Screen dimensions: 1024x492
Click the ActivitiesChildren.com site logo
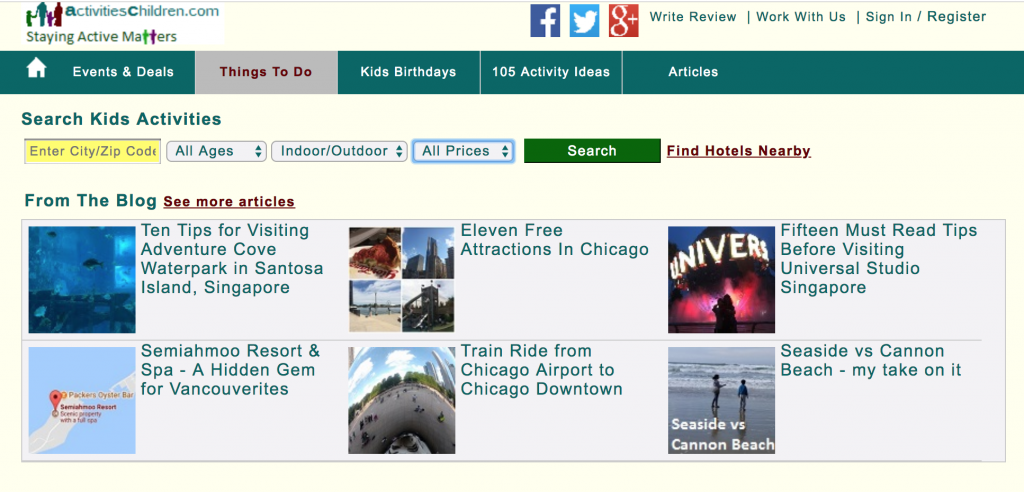coord(123,24)
